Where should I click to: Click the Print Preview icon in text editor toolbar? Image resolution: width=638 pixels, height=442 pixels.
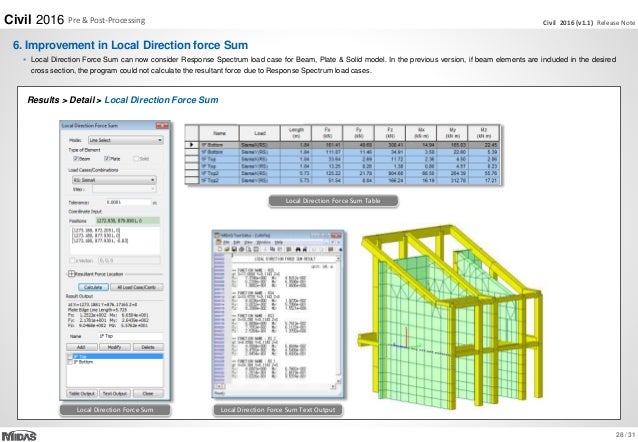(x=249, y=249)
